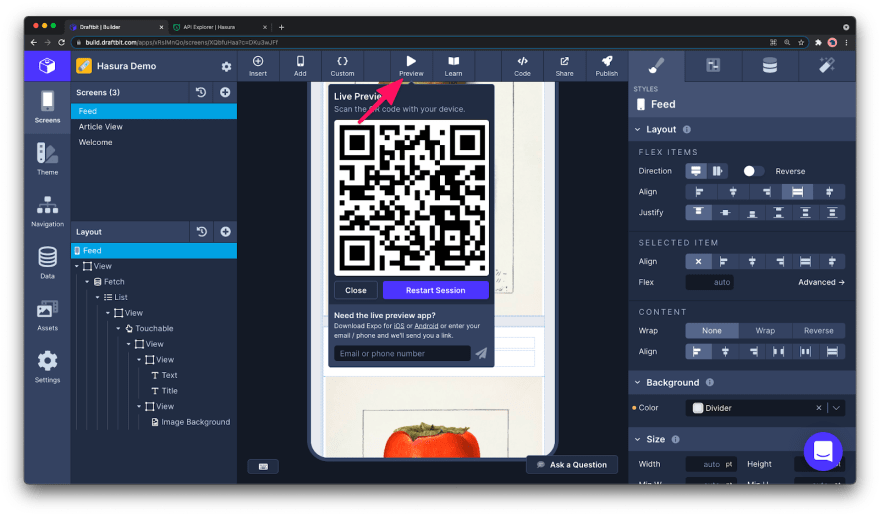This screenshot has width=880, height=516.
Task: Click the Preview play button
Action: pos(411,66)
